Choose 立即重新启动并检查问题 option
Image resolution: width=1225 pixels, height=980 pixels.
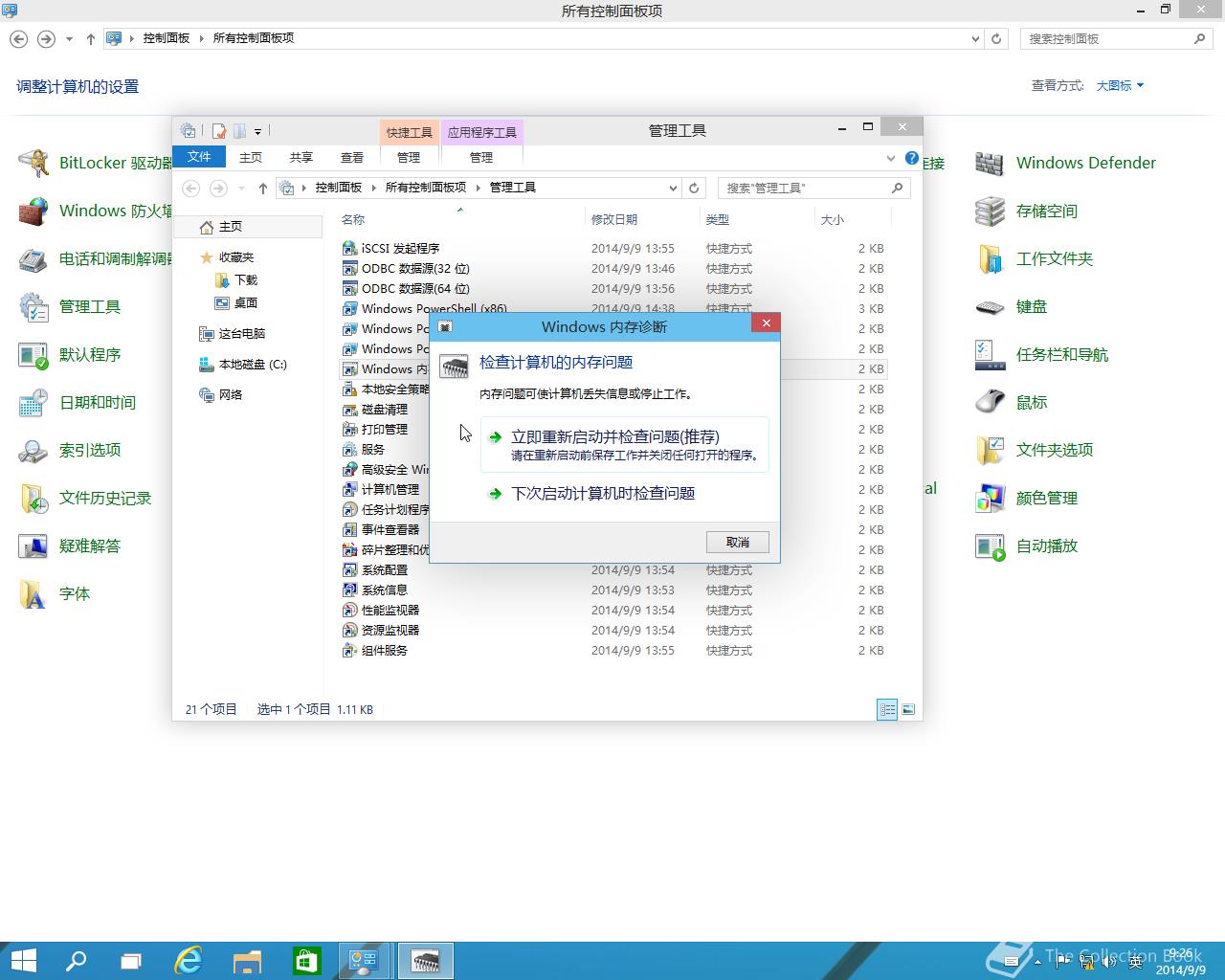[625, 445]
